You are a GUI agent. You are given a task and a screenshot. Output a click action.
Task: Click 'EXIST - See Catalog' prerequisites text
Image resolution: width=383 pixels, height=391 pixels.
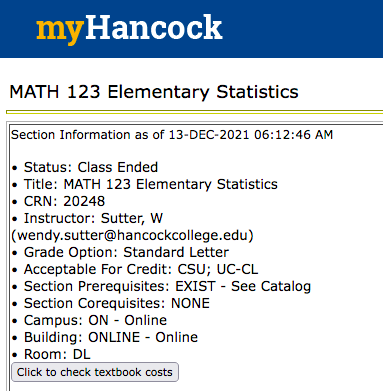point(243,286)
